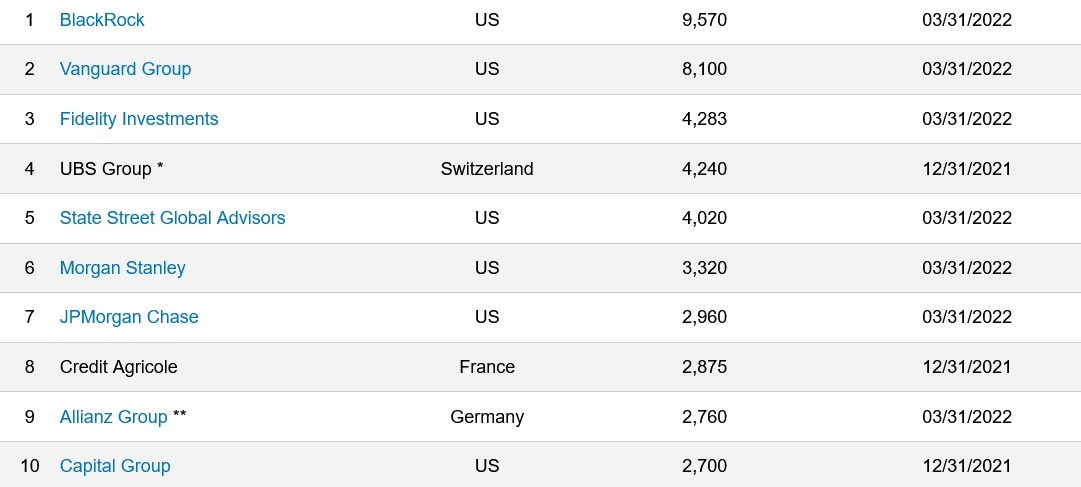1081x487 pixels.
Task: Open the Capital Group link
Action: click(115, 466)
